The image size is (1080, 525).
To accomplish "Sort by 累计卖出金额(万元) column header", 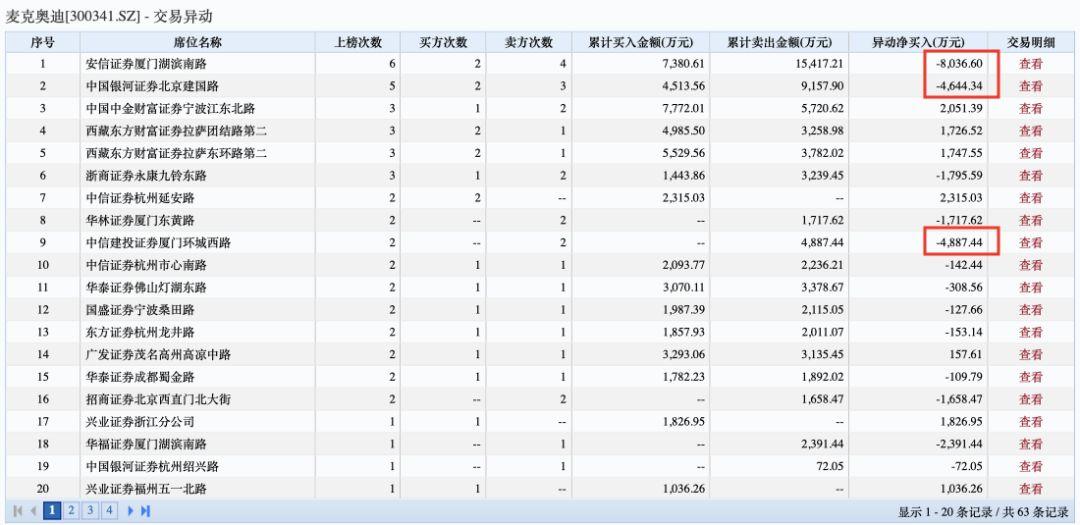I will [780, 42].
